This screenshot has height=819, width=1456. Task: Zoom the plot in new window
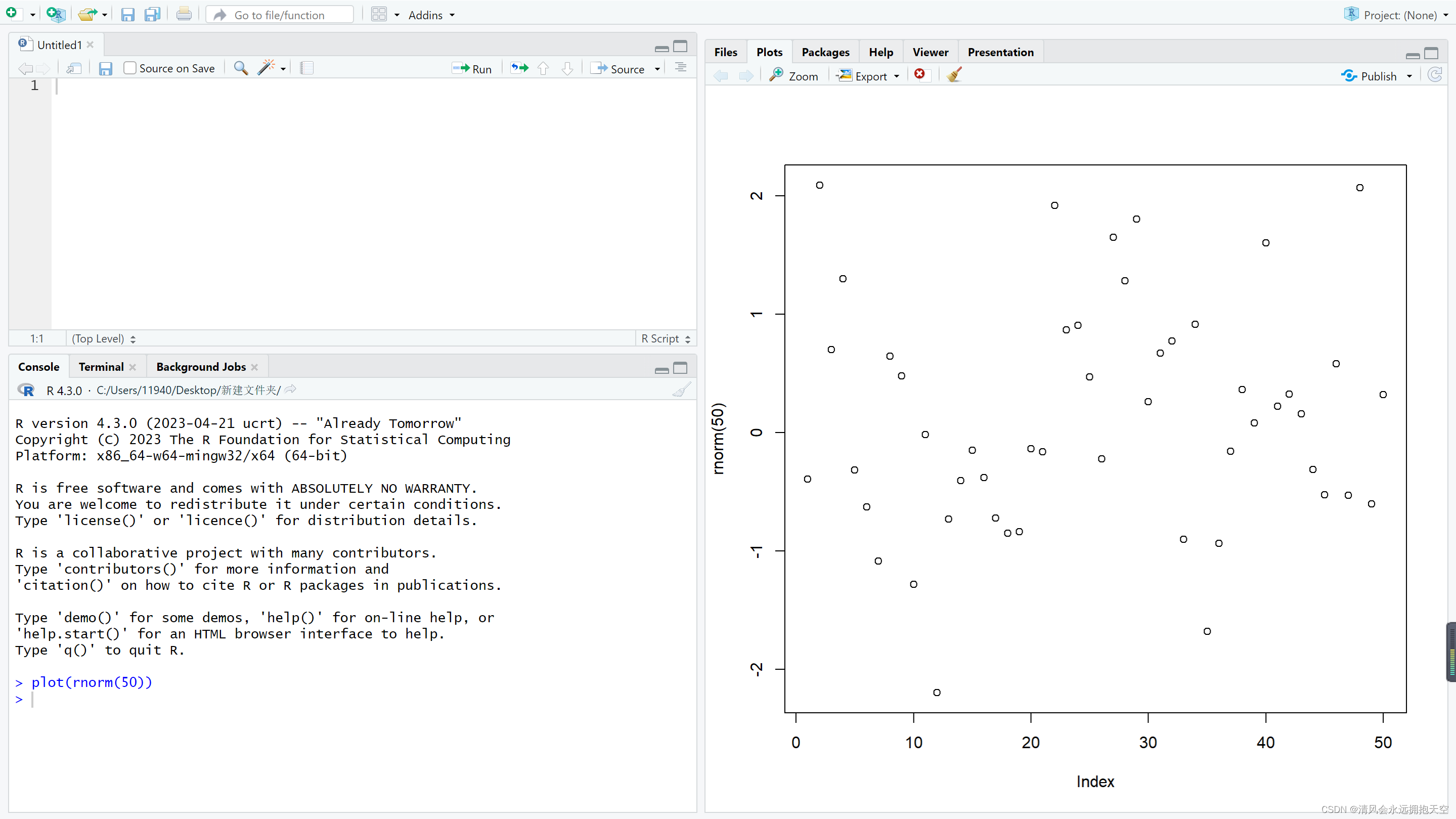pos(793,76)
